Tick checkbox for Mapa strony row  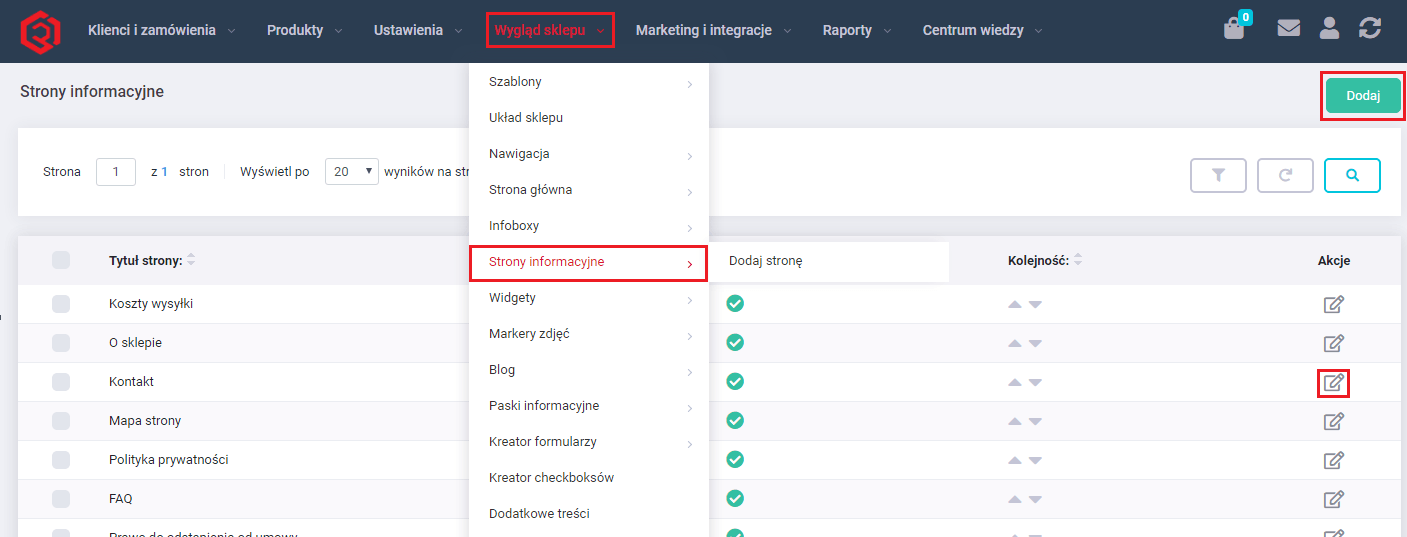[61, 421]
